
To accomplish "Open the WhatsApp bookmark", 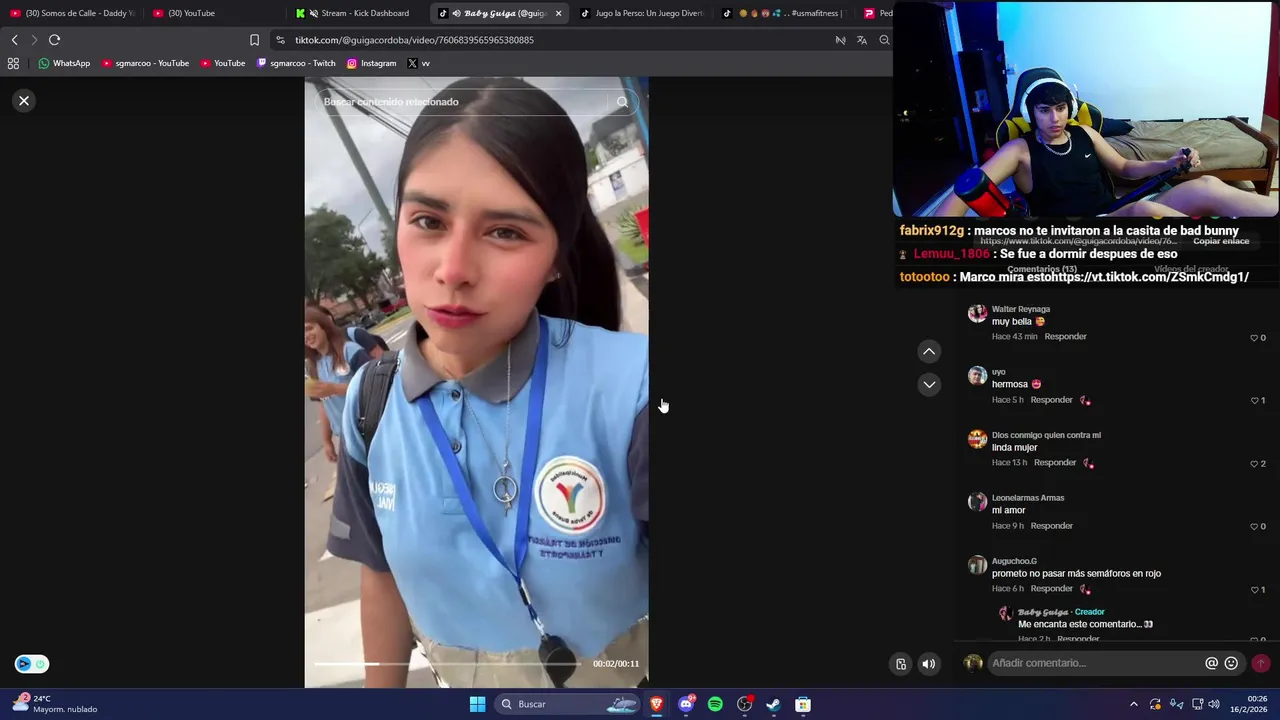I will point(64,63).
